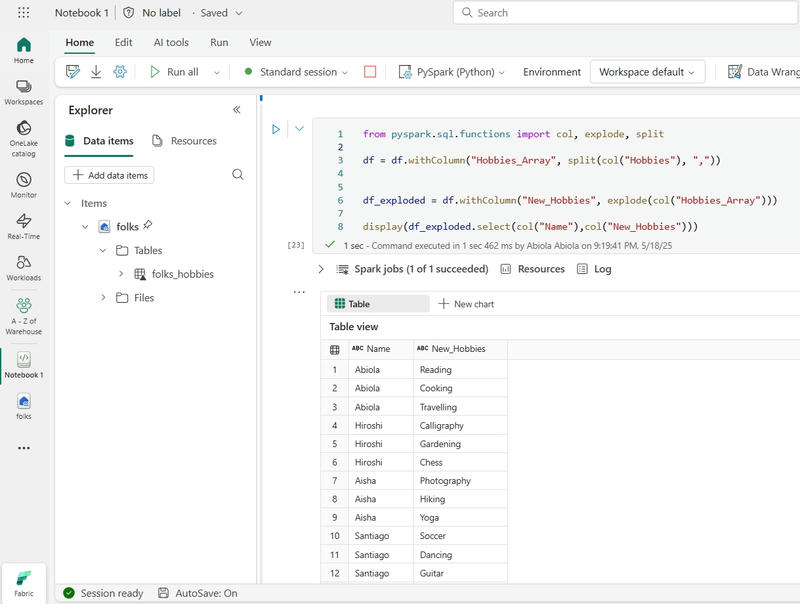
Task: Click the Add data items button
Action: 109,175
